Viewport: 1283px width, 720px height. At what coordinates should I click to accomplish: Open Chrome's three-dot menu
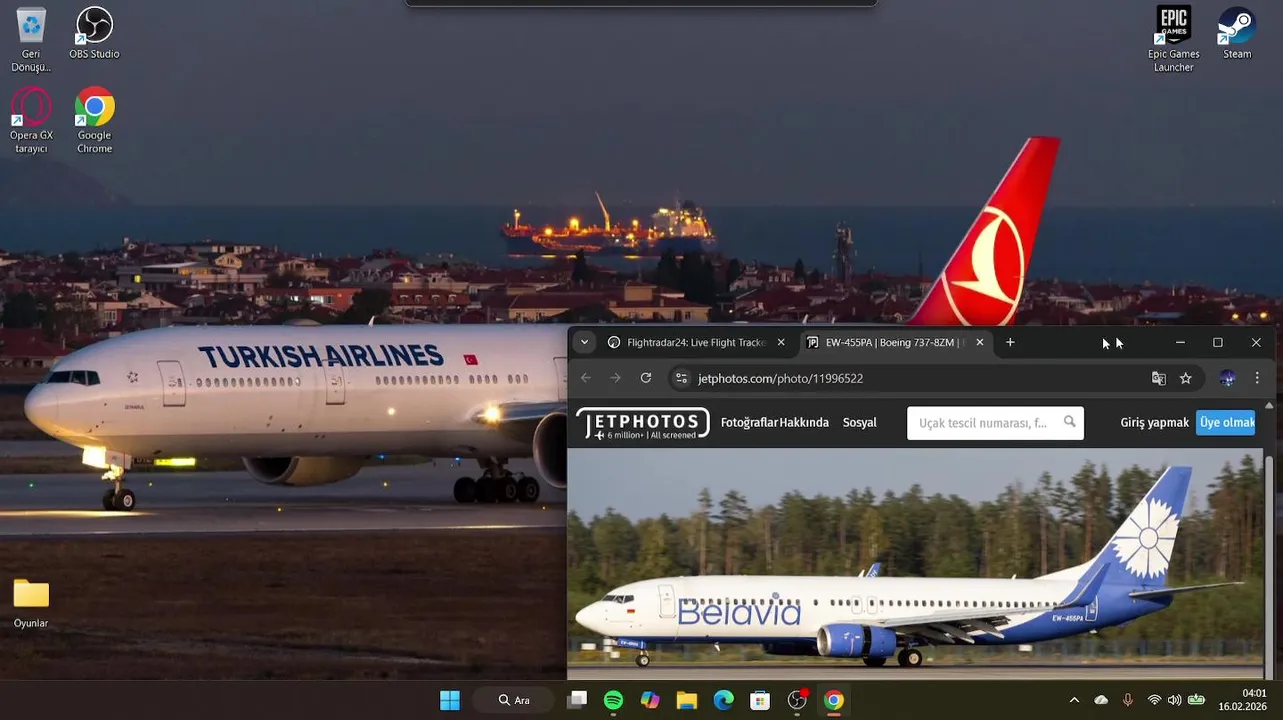point(1257,378)
